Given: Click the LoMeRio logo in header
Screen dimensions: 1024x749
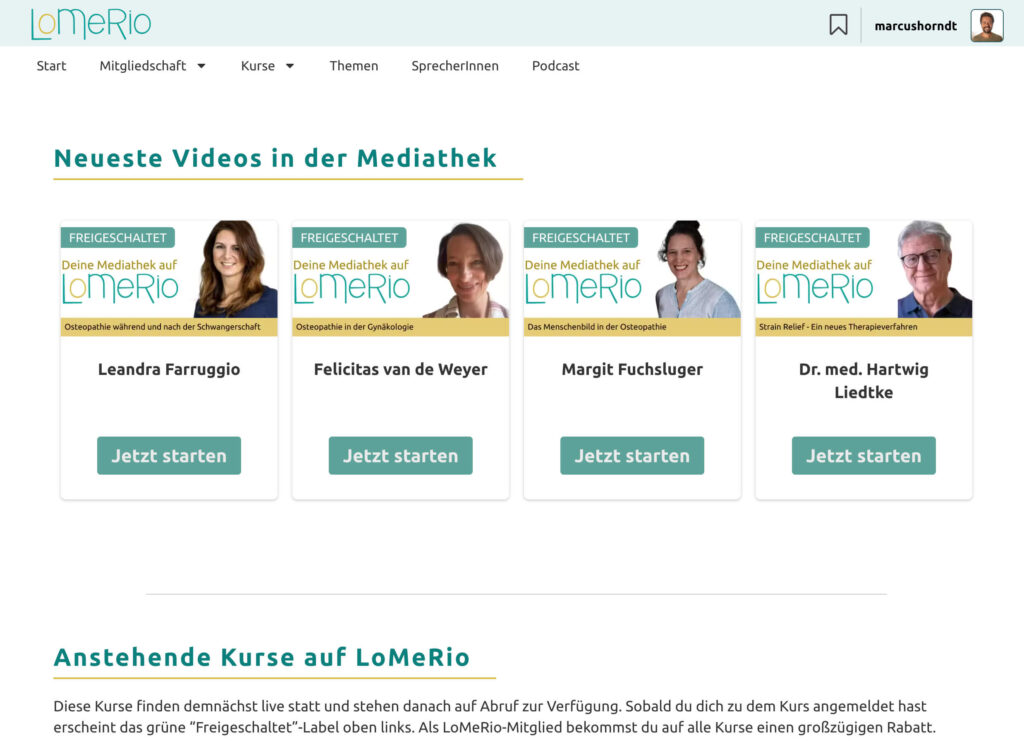Looking at the screenshot, I should [91, 24].
